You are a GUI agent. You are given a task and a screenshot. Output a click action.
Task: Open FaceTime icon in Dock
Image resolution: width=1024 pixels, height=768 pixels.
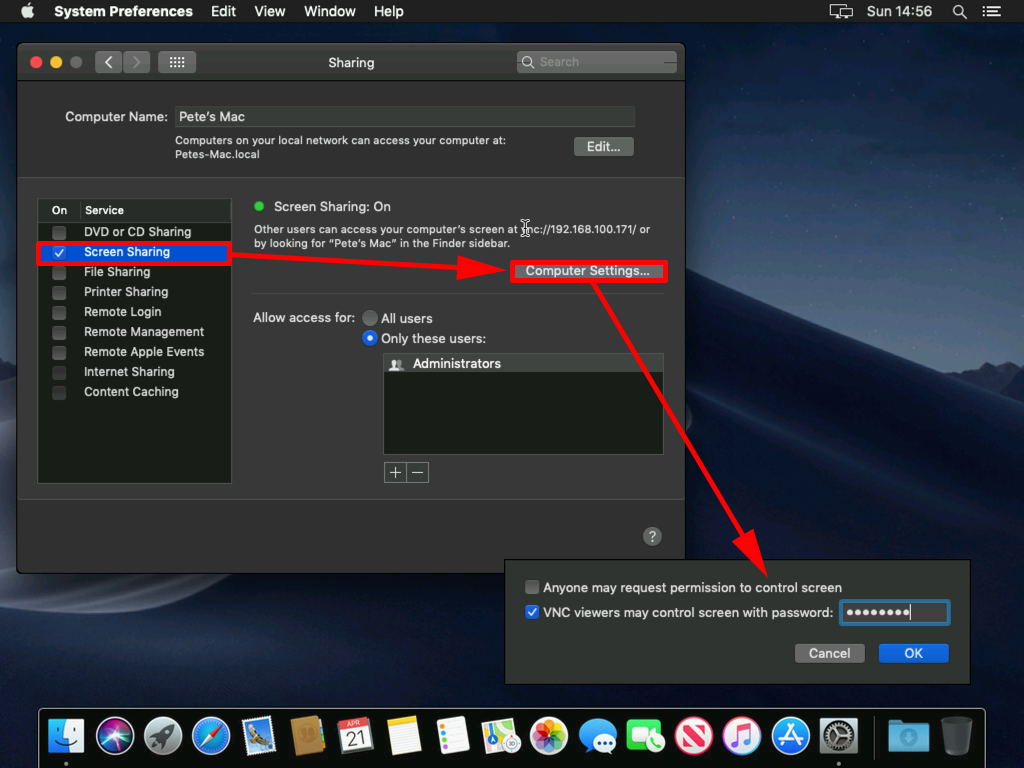pos(645,735)
